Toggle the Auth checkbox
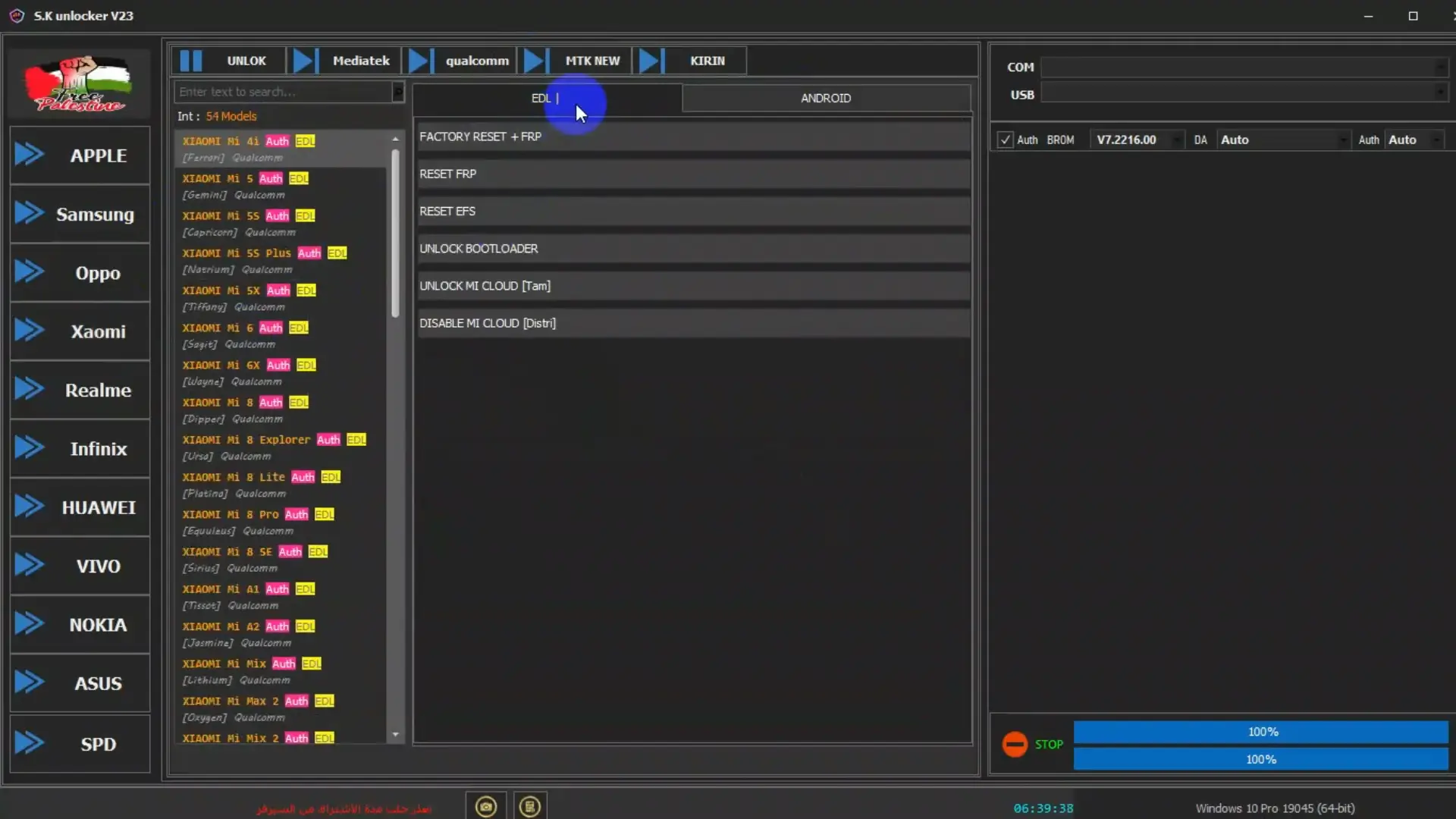Viewport: 1456px width, 819px height. coord(1005,140)
